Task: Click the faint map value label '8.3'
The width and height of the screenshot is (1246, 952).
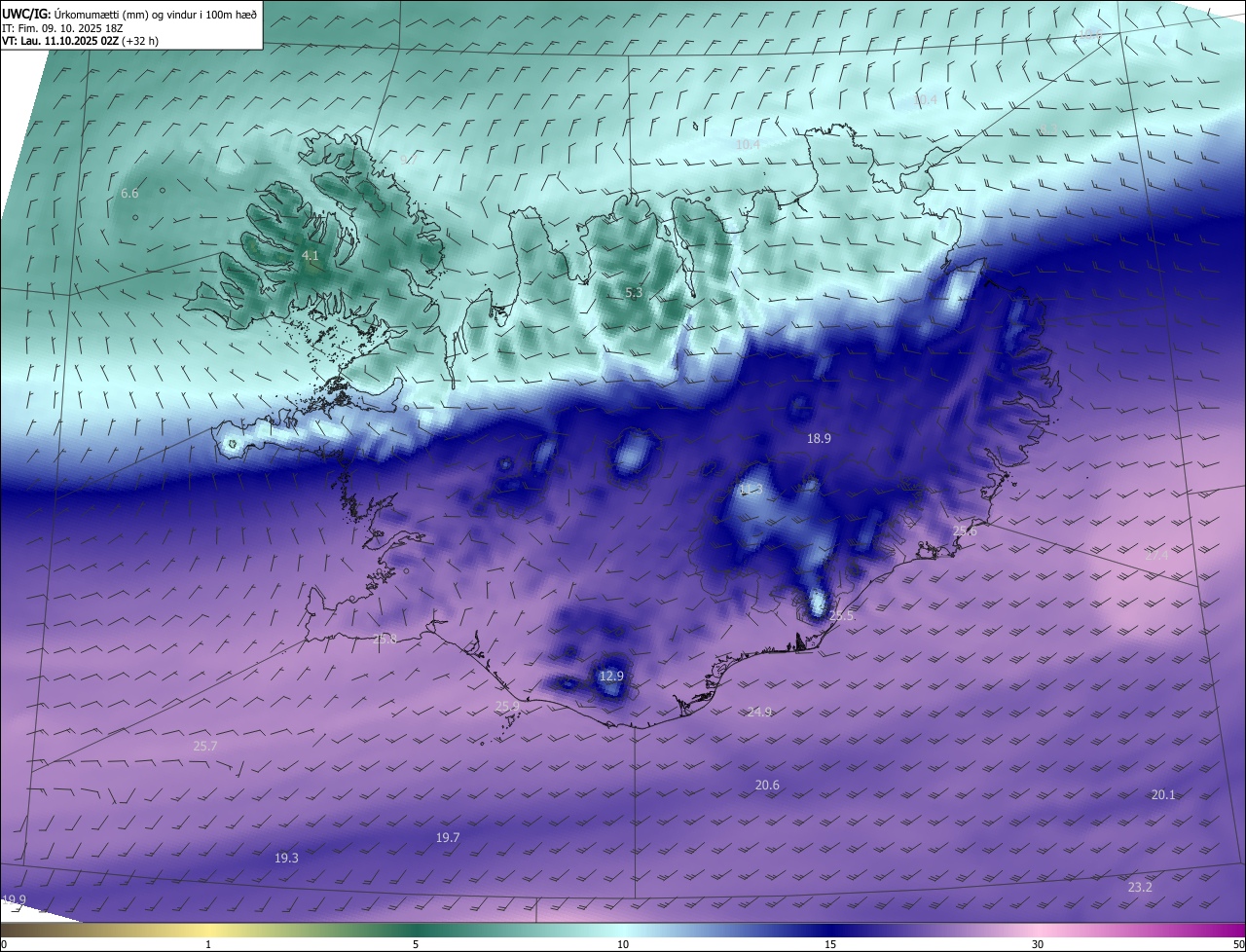Action: pos(1047,129)
